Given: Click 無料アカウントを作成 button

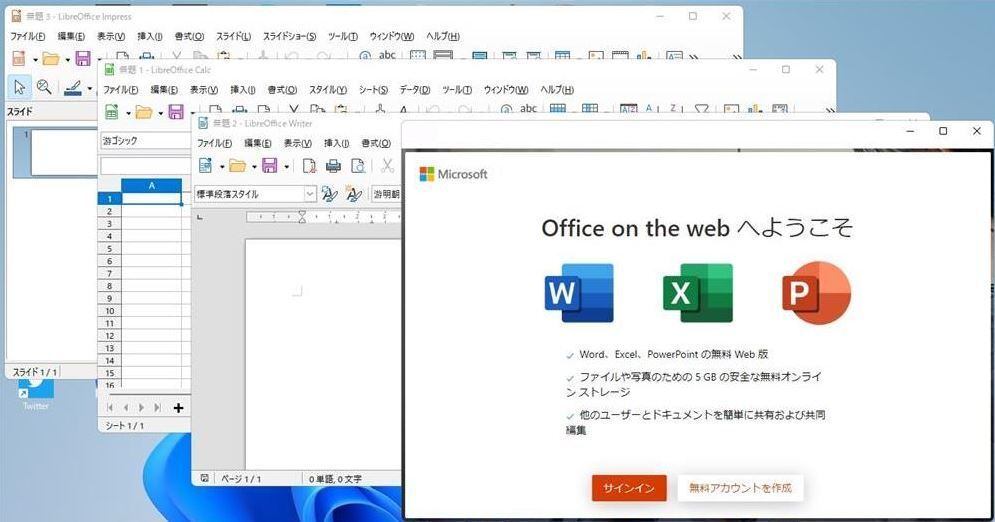Looking at the screenshot, I should (740, 488).
